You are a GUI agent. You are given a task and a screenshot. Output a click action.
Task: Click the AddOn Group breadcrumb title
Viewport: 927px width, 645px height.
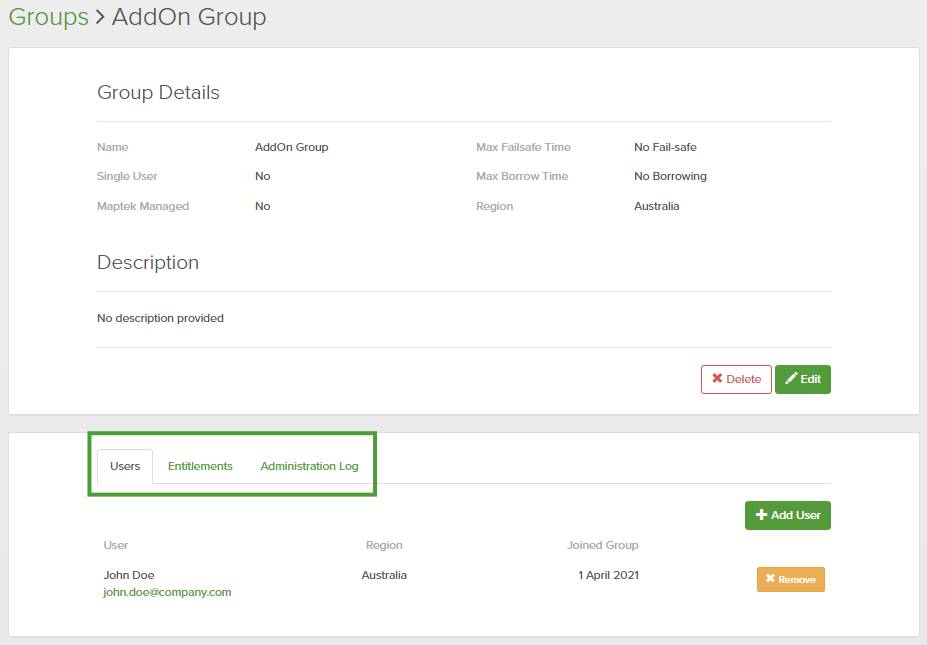click(x=189, y=17)
